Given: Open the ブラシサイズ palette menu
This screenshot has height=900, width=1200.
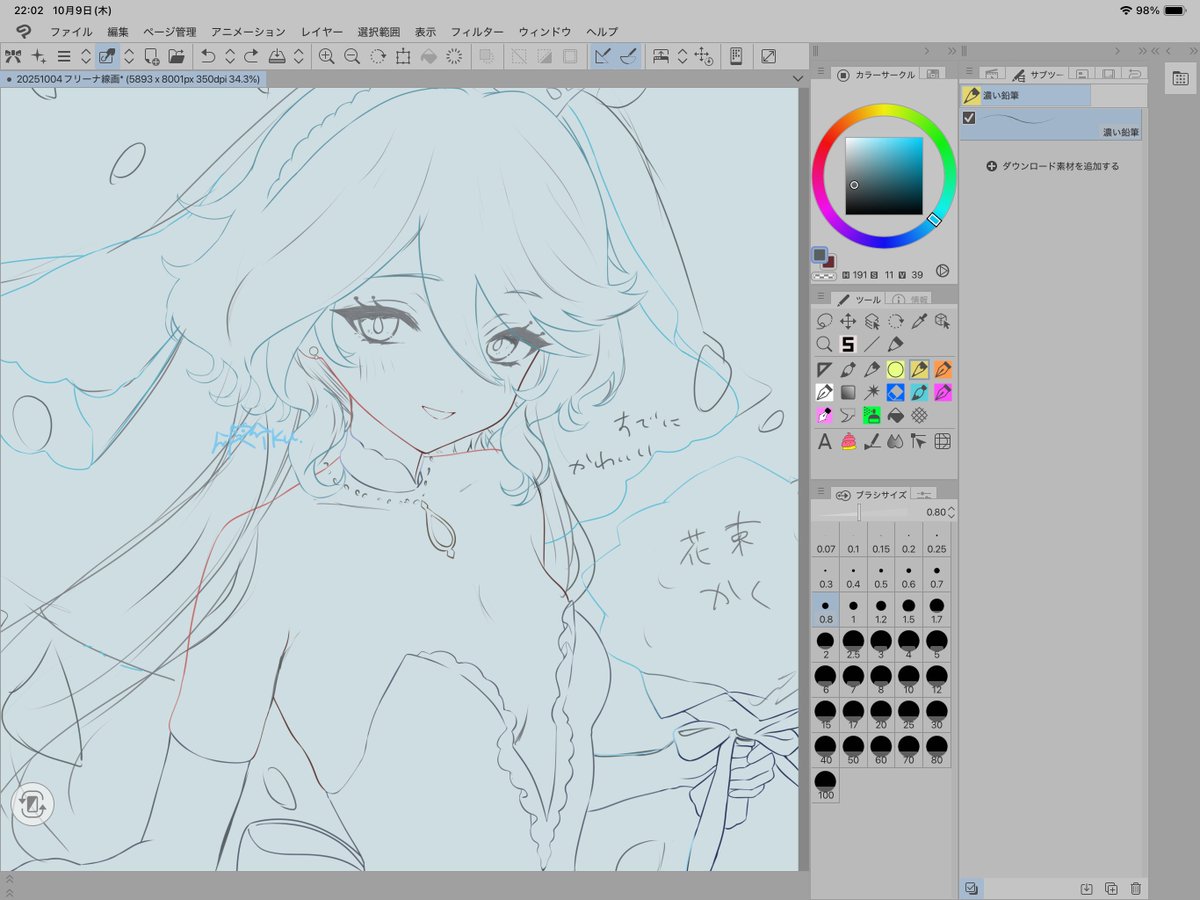Looking at the screenshot, I should [x=820, y=493].
